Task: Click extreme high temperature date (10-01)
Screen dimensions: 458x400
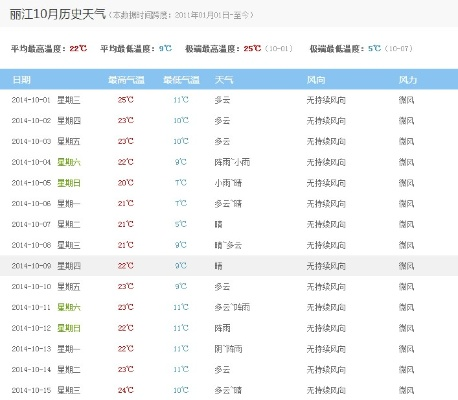Action: pyautogui.click(x=279, y=49)
